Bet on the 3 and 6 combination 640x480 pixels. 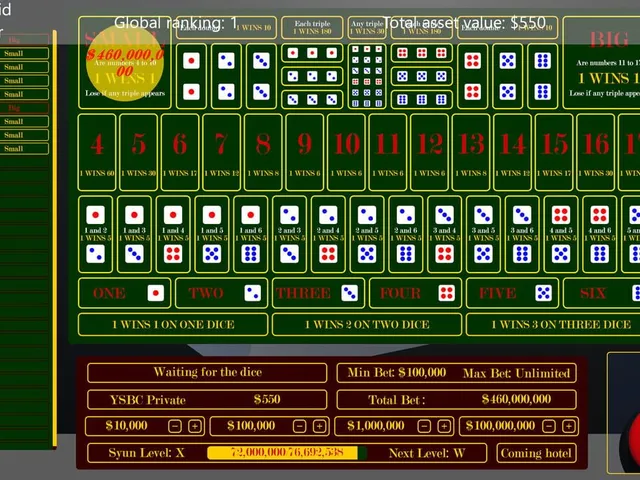click(x=522, y=234)
